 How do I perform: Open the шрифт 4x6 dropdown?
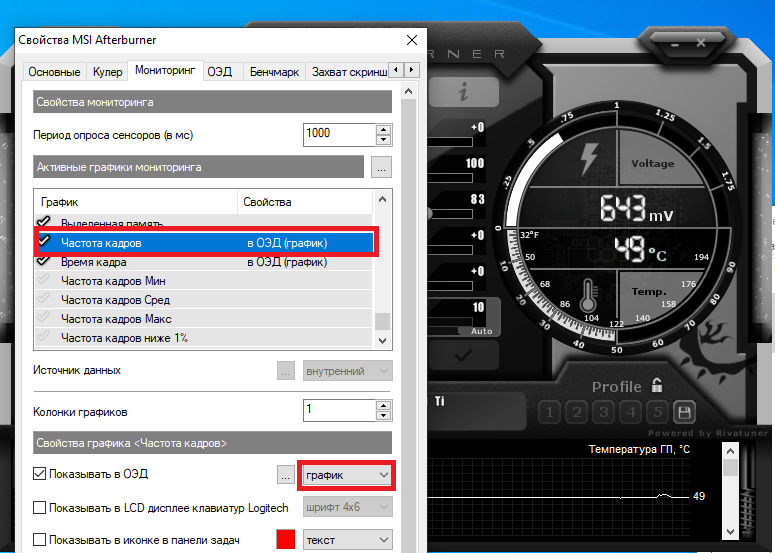point(347,507)
